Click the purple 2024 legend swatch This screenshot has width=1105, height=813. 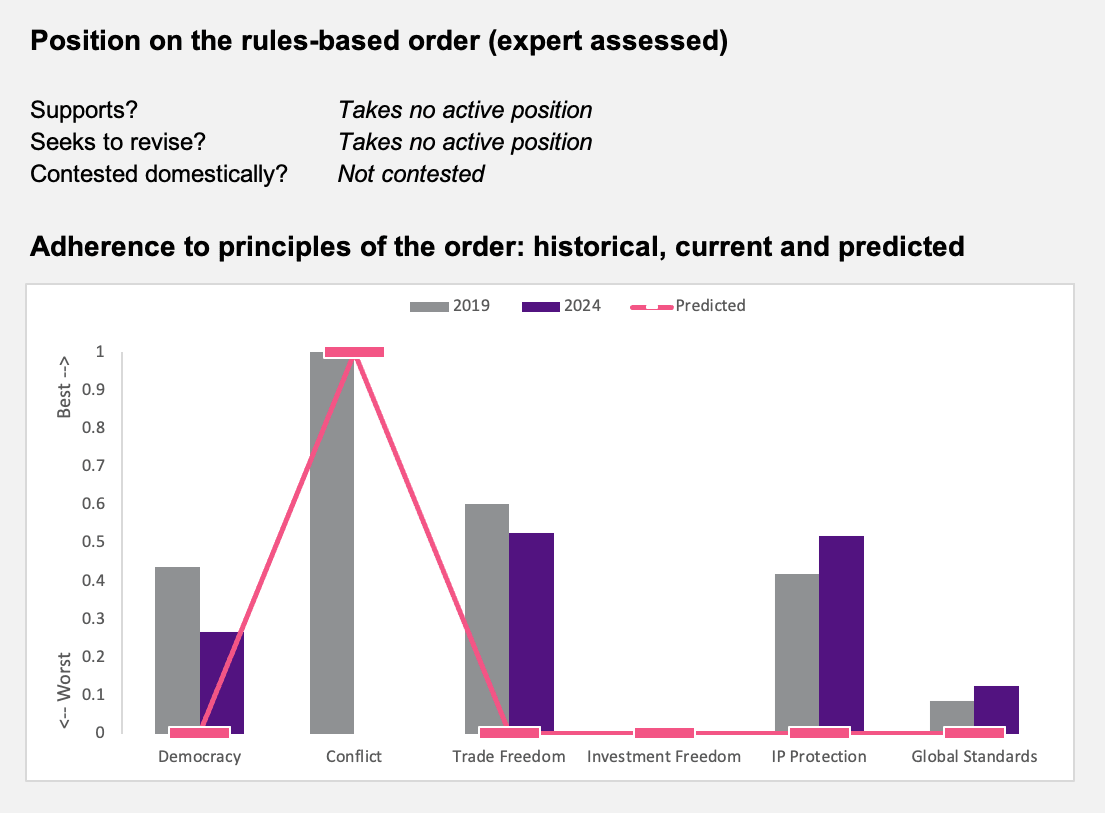[x=541, y=306]
